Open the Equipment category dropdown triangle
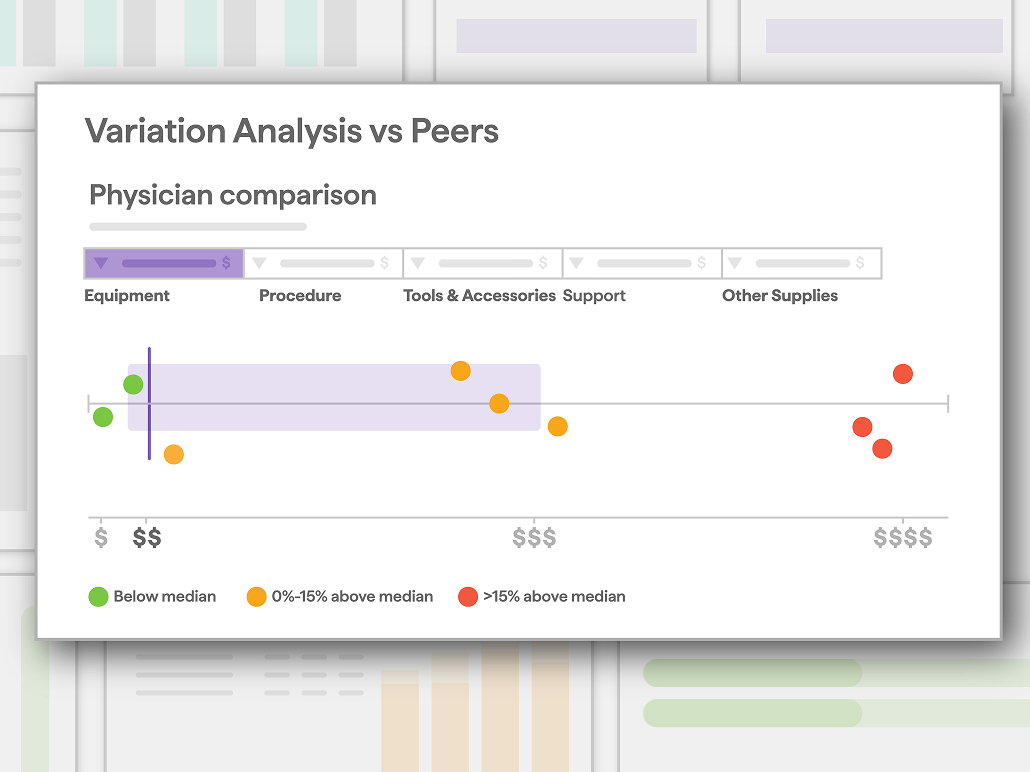 [101, 263]
